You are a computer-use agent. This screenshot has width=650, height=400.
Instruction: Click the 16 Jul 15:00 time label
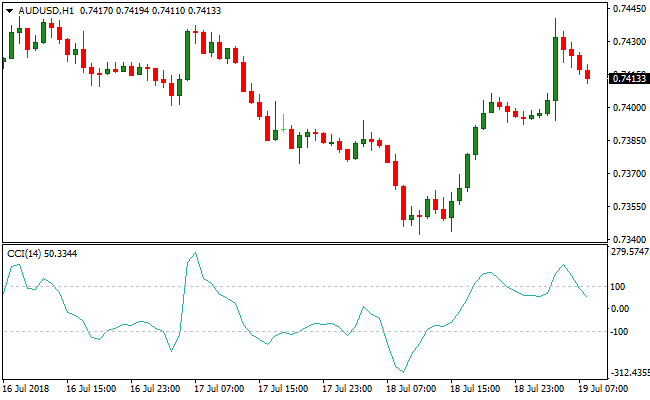[x=91, y=389]
